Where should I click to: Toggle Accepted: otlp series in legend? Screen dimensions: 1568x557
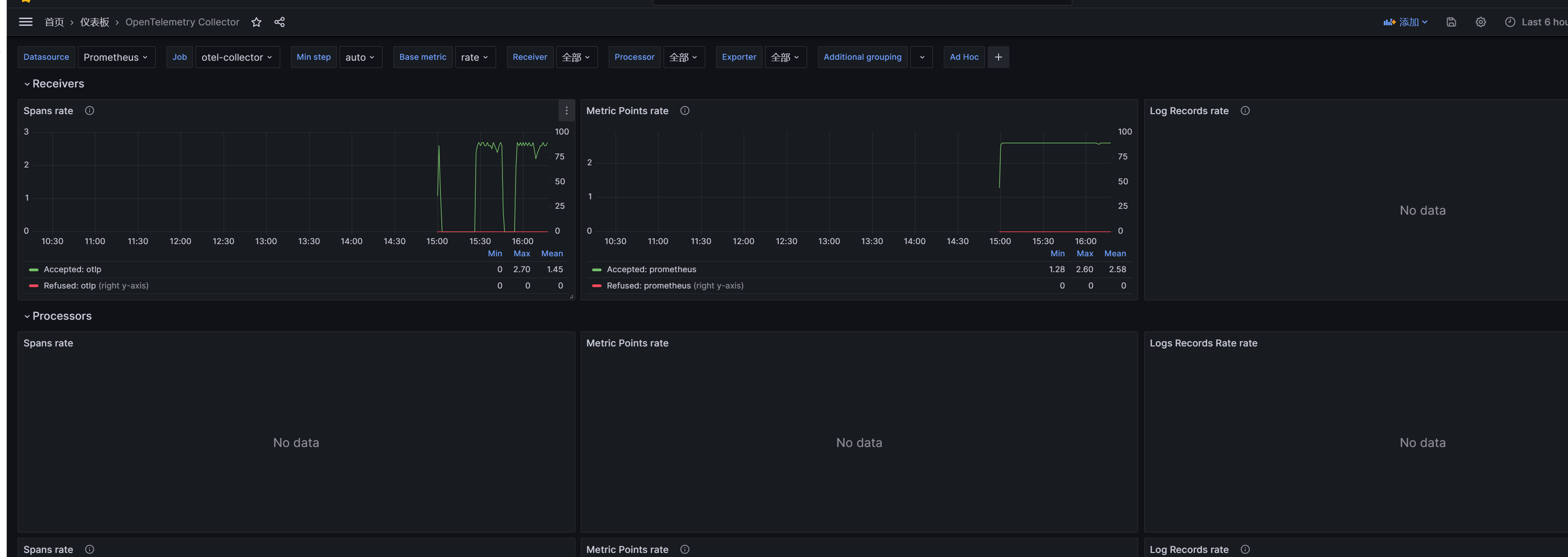72,269
